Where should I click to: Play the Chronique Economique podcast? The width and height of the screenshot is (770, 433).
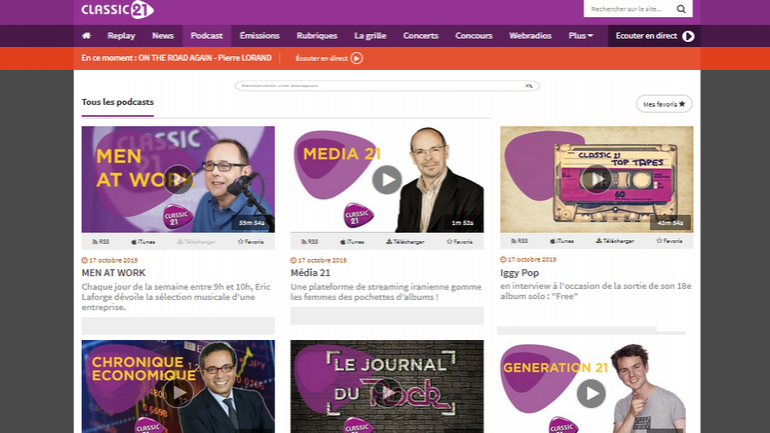178,393
